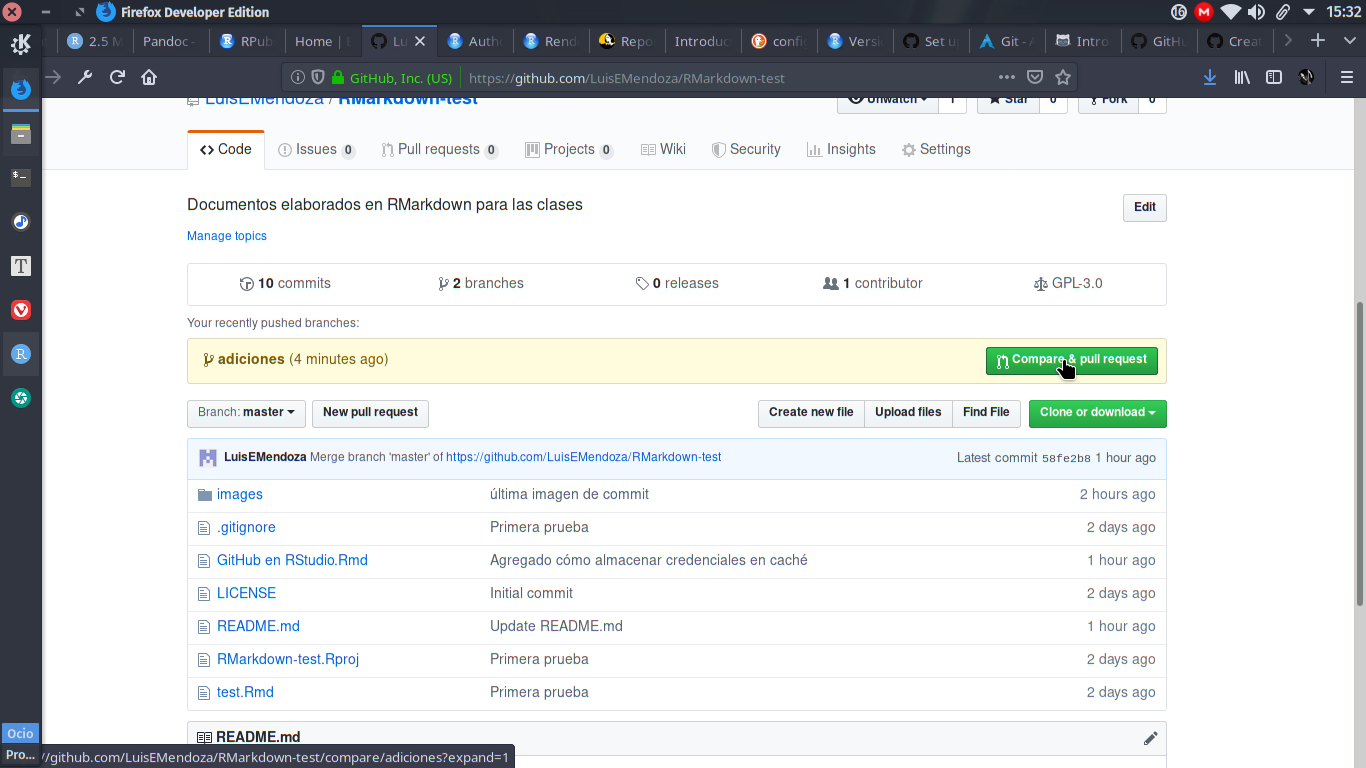
Task: Open the Branch: master dropdown
Action: point(246,413)
